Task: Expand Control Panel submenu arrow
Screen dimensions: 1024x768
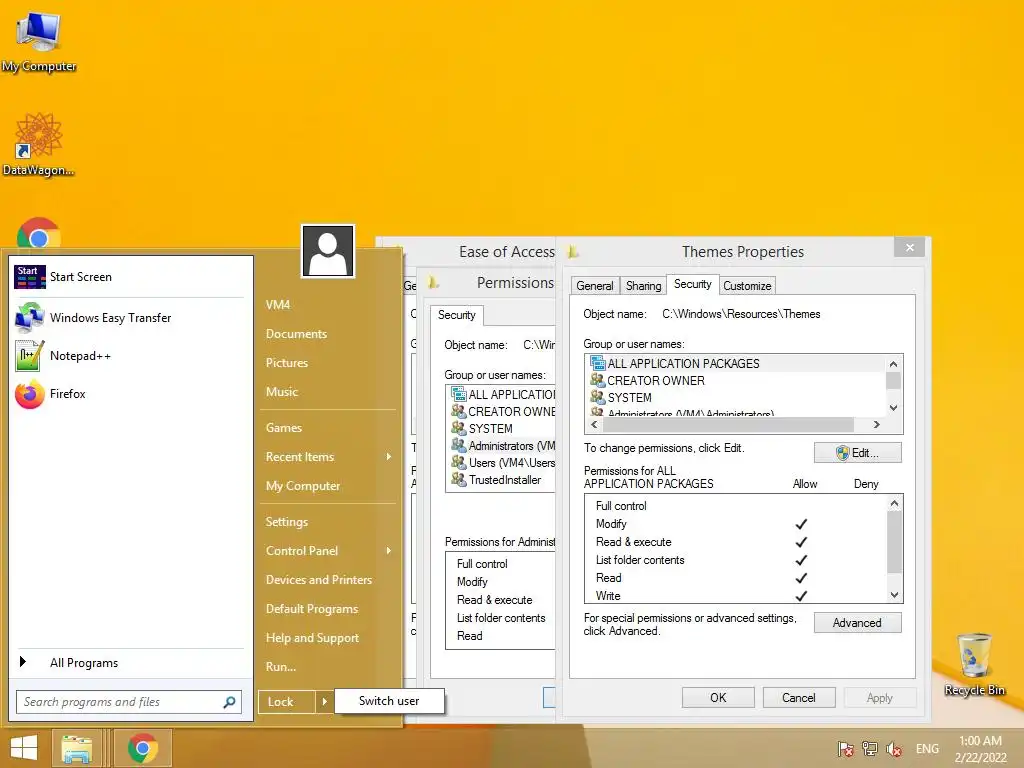Action: (389, 551)
